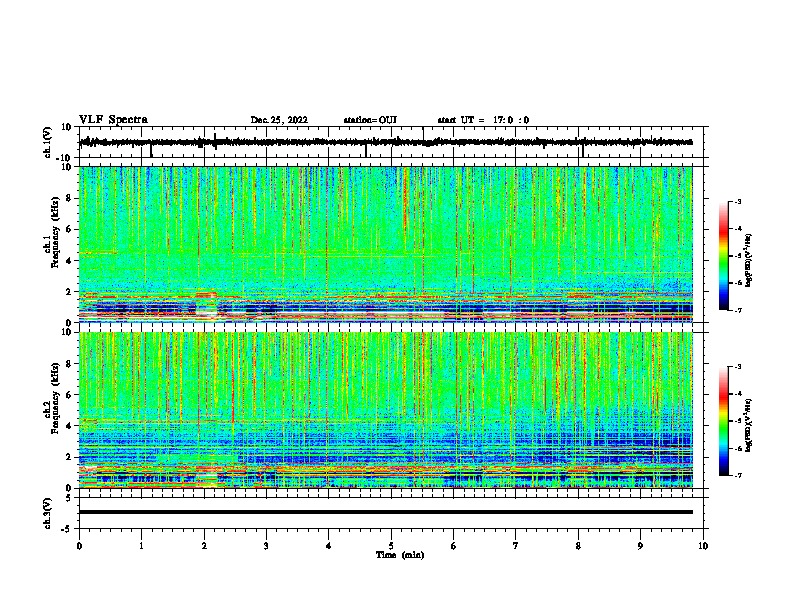The height and width of the screenshot is (612, 792).
Task: Click the ch.2 color scale bar
Action: [724, 421]
